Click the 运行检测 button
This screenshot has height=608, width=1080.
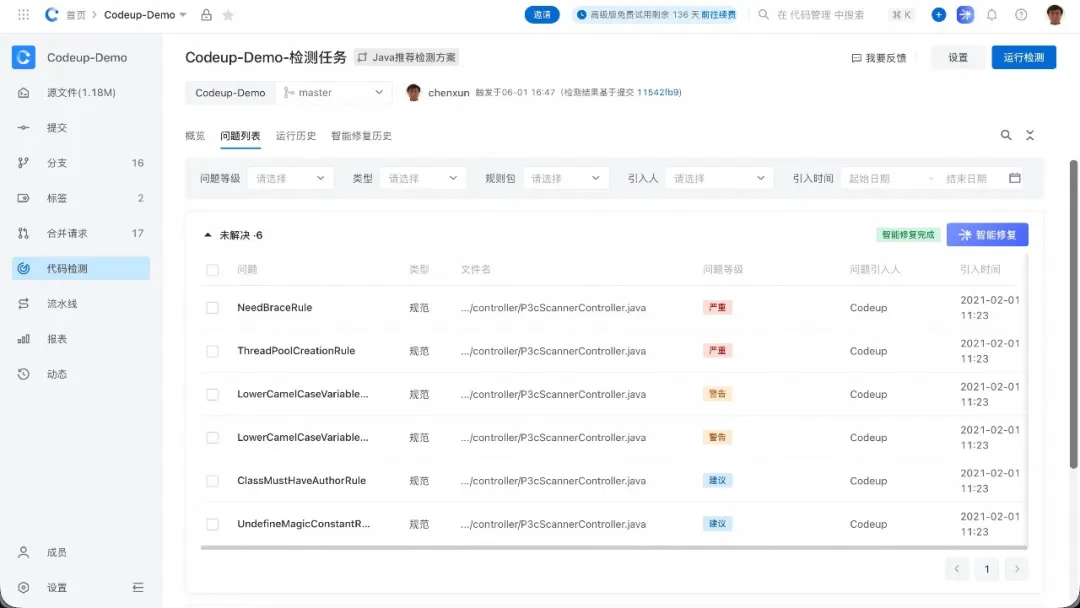coord(1024,57)
